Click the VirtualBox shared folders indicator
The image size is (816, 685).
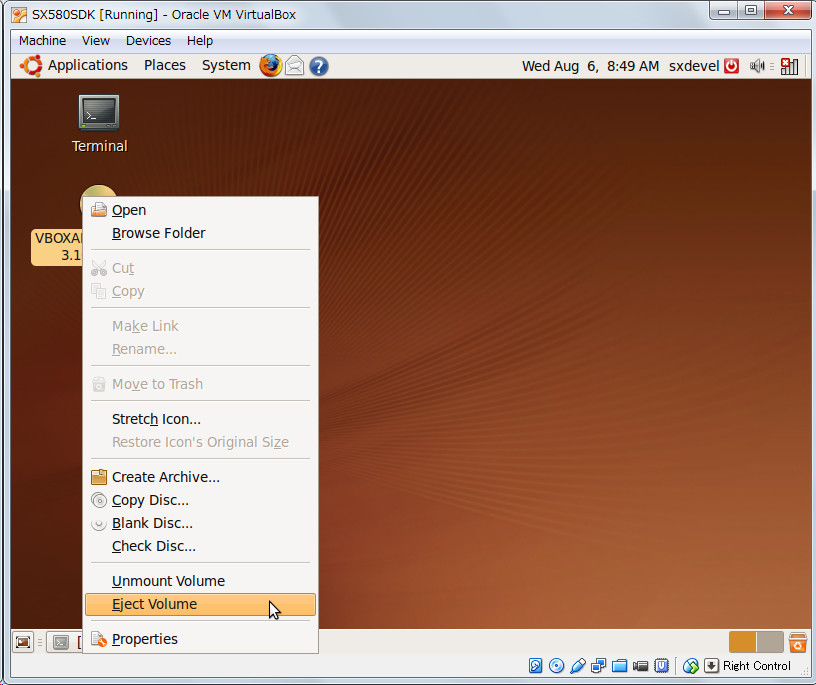tap(619, 666)
